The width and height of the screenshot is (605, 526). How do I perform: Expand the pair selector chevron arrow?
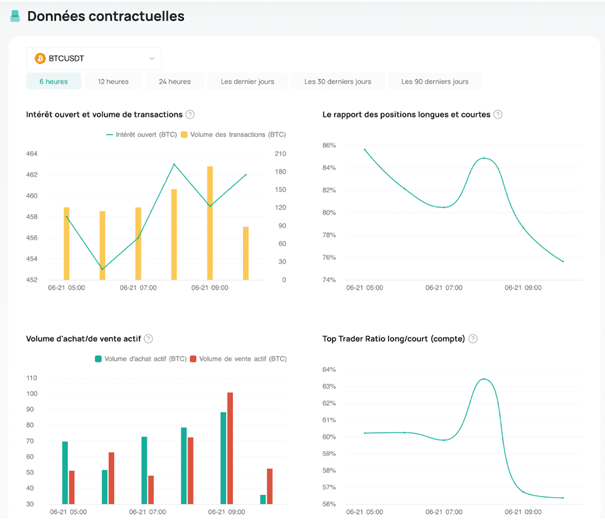152,59
